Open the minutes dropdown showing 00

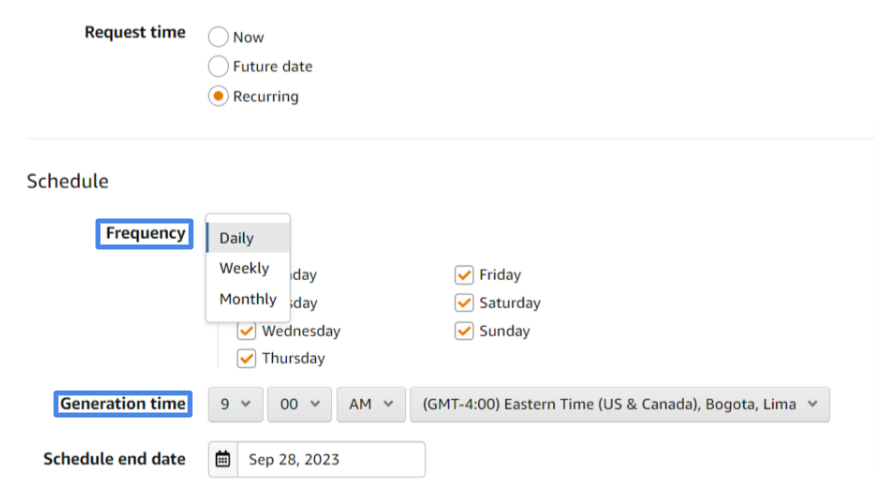[299, 404]
